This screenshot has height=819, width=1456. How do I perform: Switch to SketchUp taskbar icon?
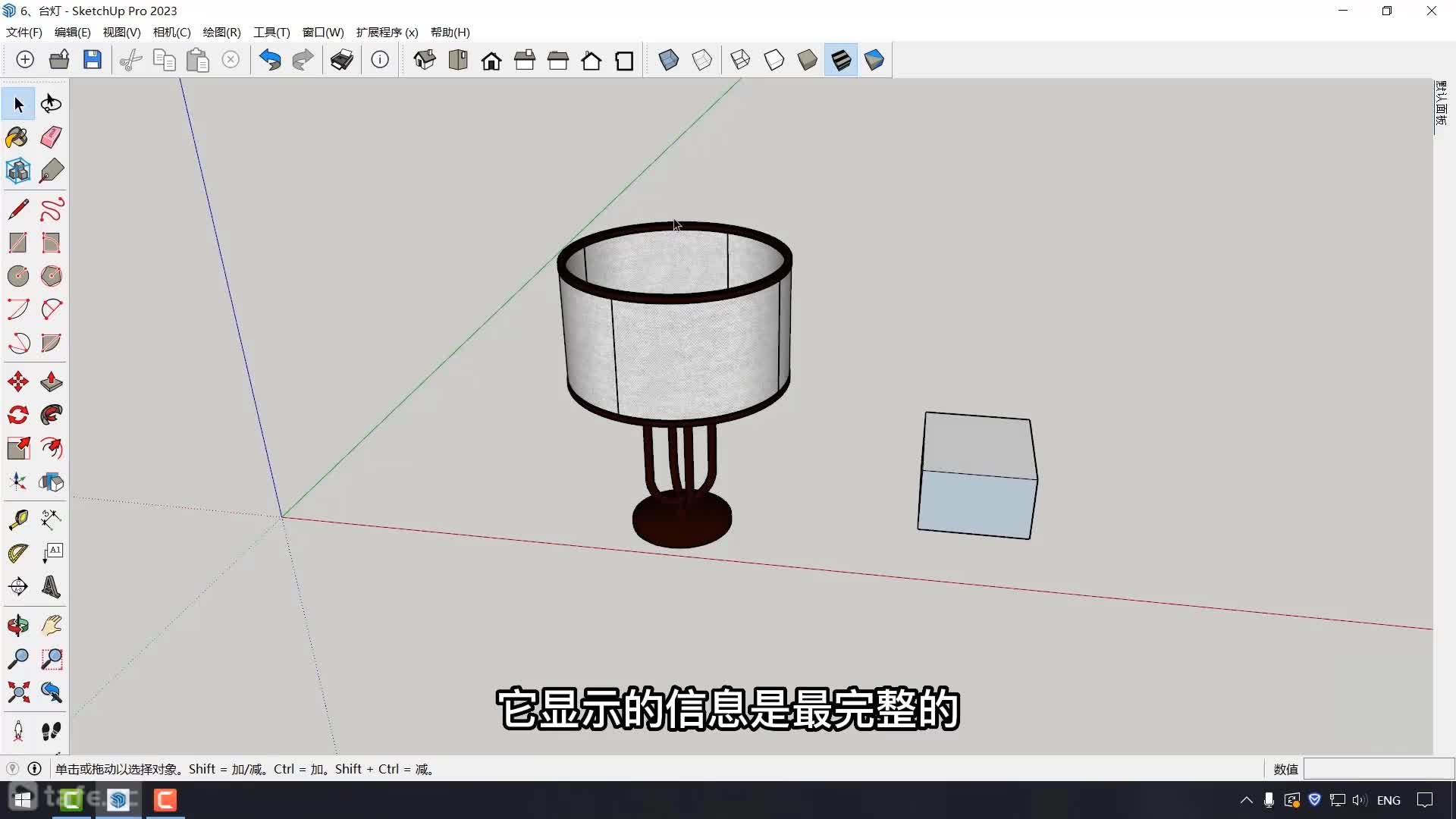point(118,800)
